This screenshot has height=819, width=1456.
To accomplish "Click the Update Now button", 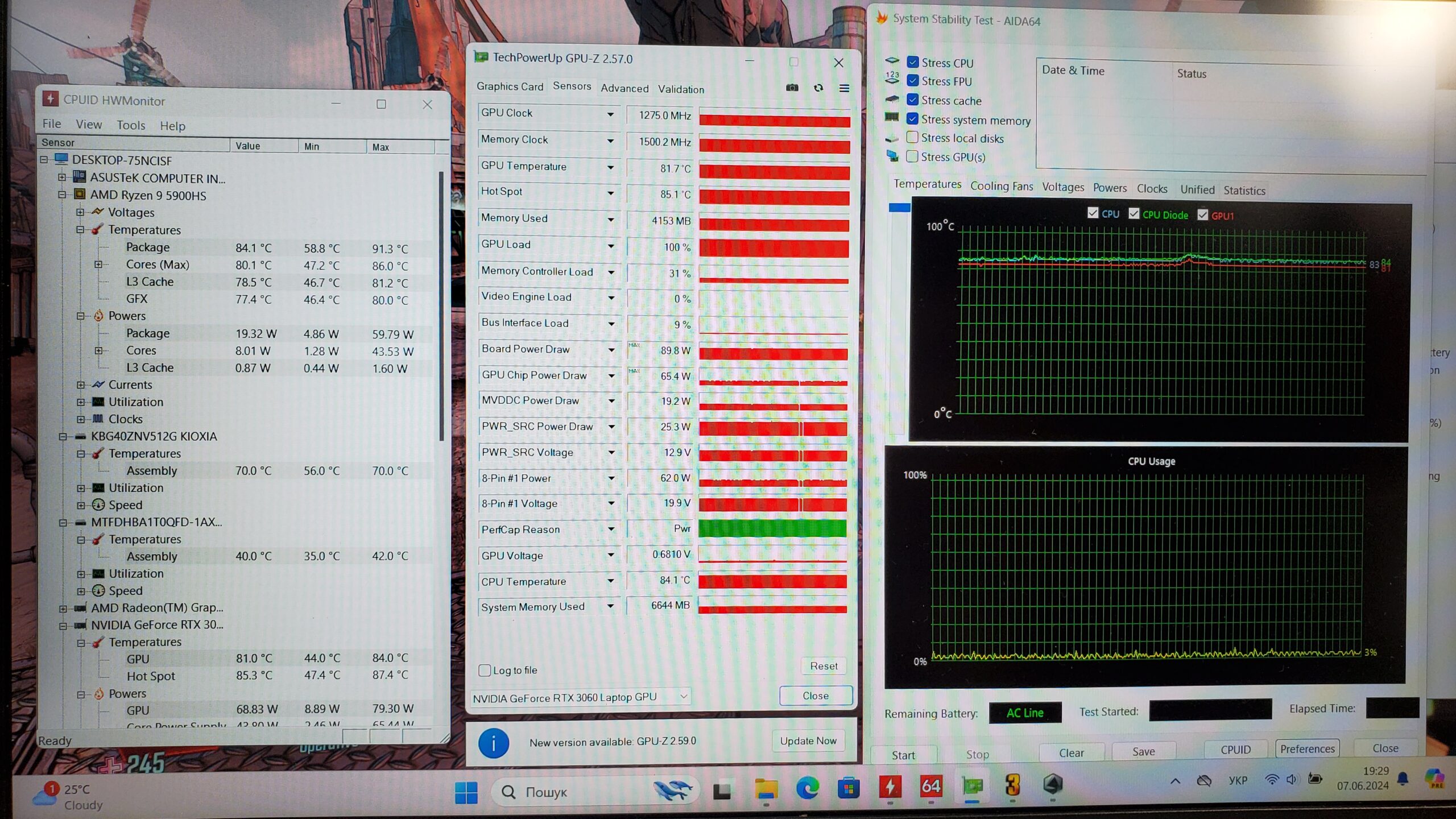I will tap(808, 741).
